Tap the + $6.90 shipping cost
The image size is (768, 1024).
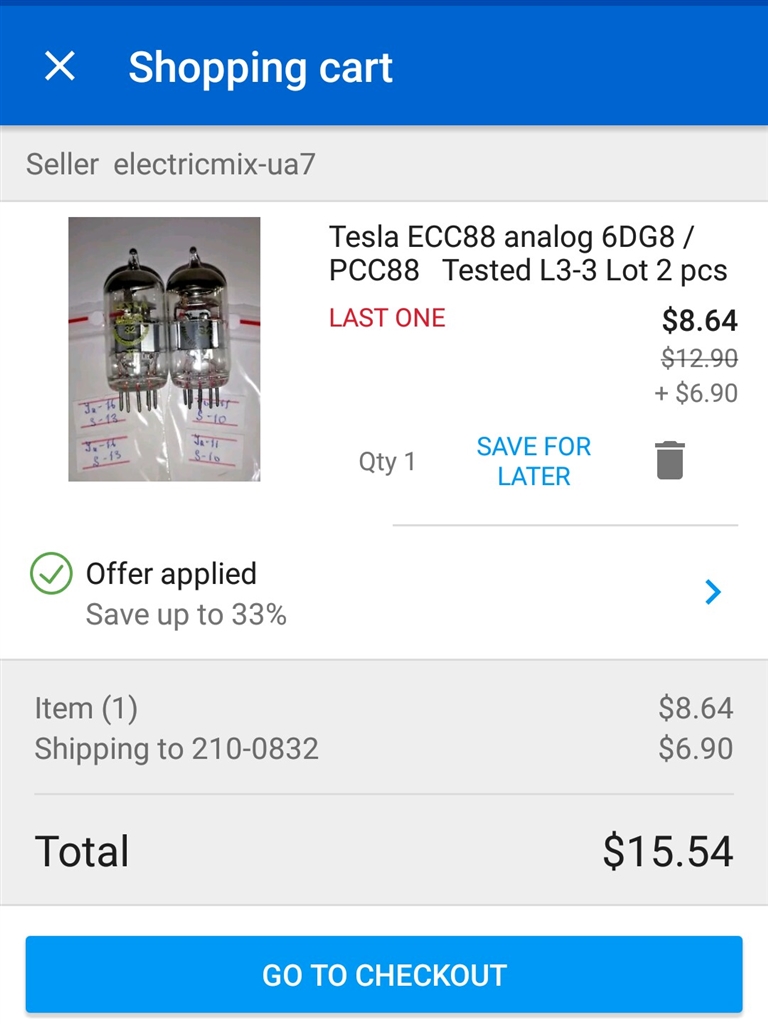click(695, 393)
